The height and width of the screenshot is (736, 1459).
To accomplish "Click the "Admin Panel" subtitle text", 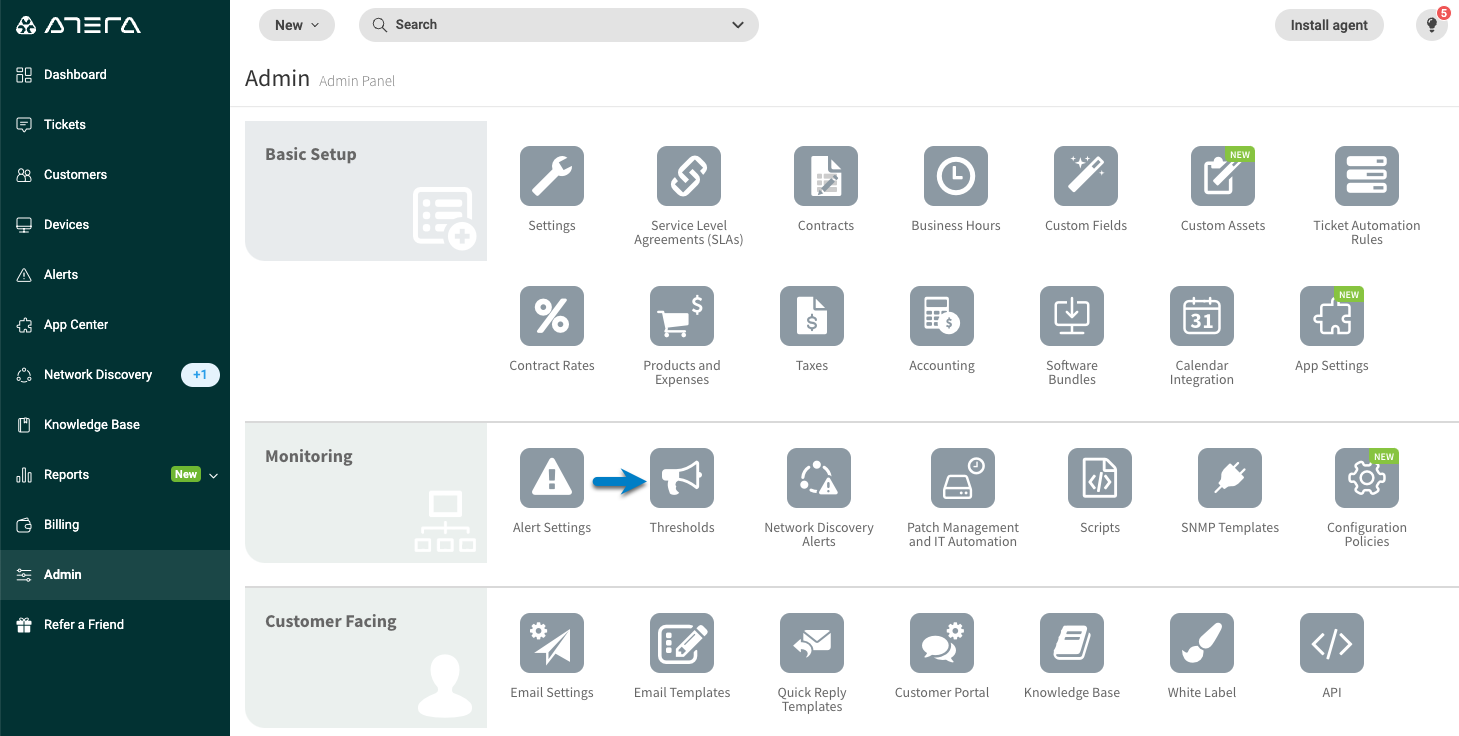I will 357,81.
